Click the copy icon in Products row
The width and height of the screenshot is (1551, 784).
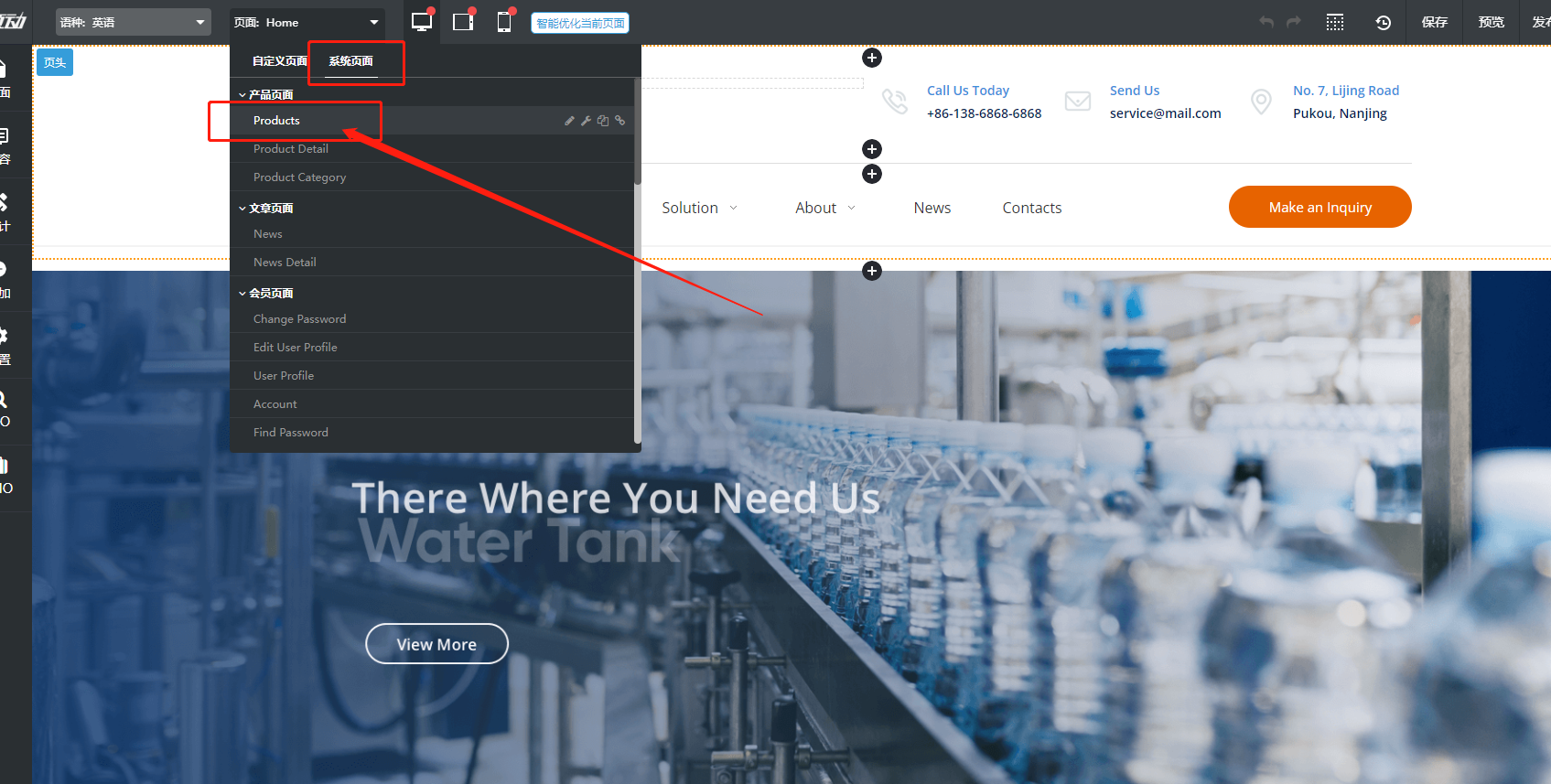pos(603,121)
